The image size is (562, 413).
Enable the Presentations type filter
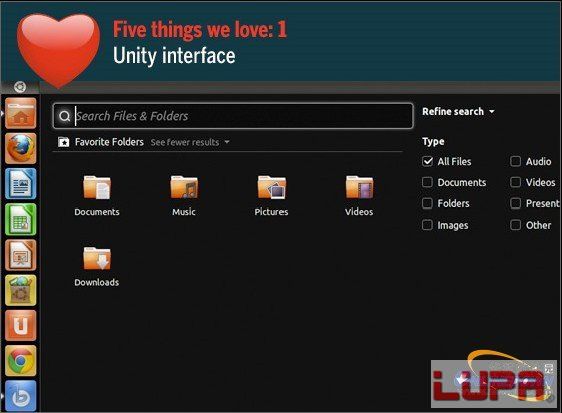pyautogui.click(x=515, y=203)
